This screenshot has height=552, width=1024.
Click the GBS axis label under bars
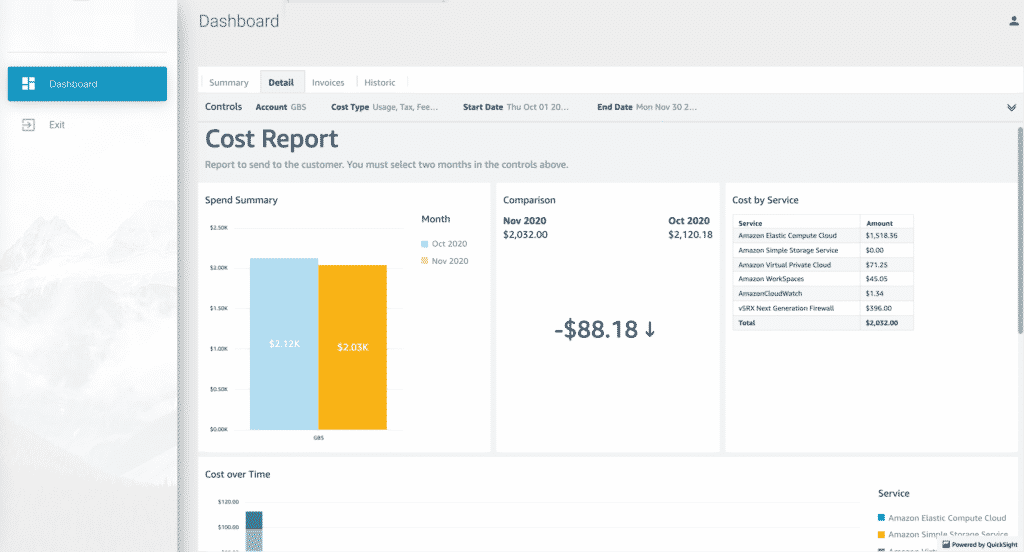tap(319, 438)
